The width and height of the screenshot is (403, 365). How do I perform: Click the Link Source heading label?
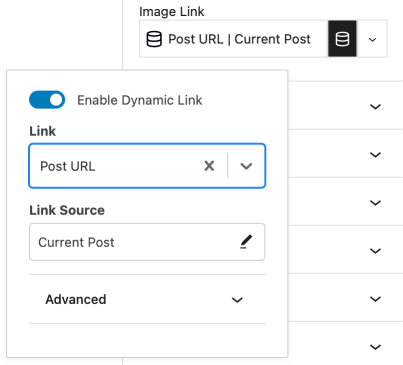click(67, 210)
